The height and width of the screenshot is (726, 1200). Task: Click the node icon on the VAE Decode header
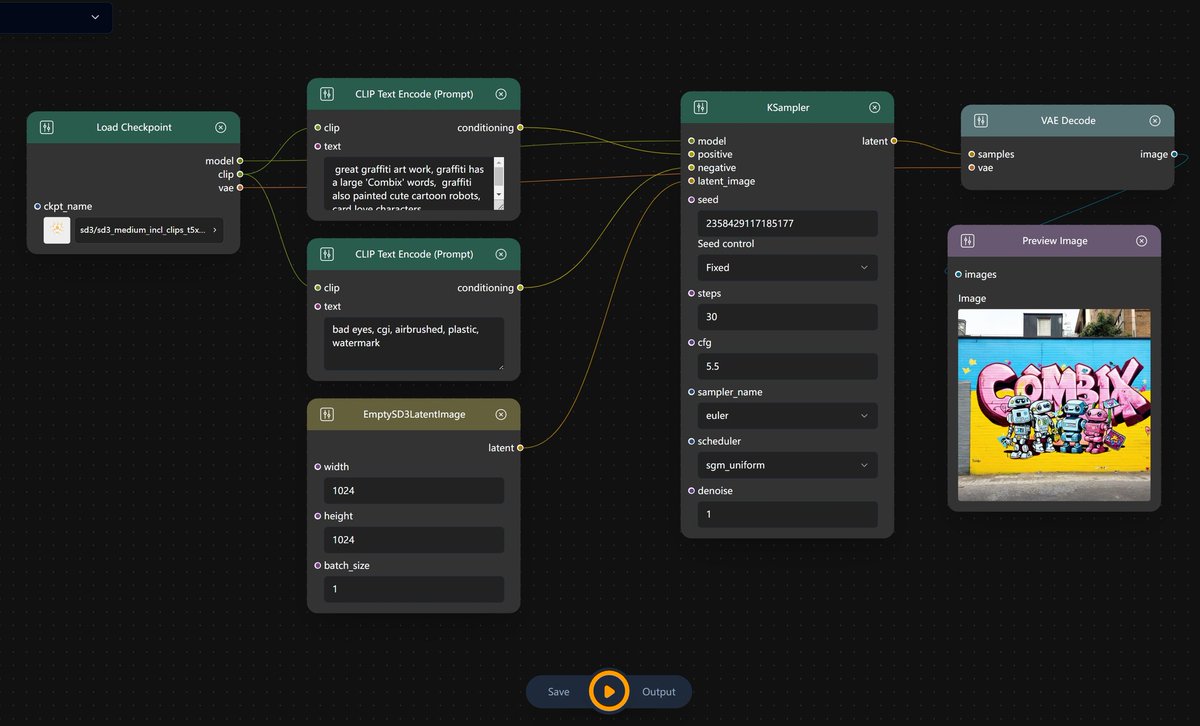[x=981, y=120]
